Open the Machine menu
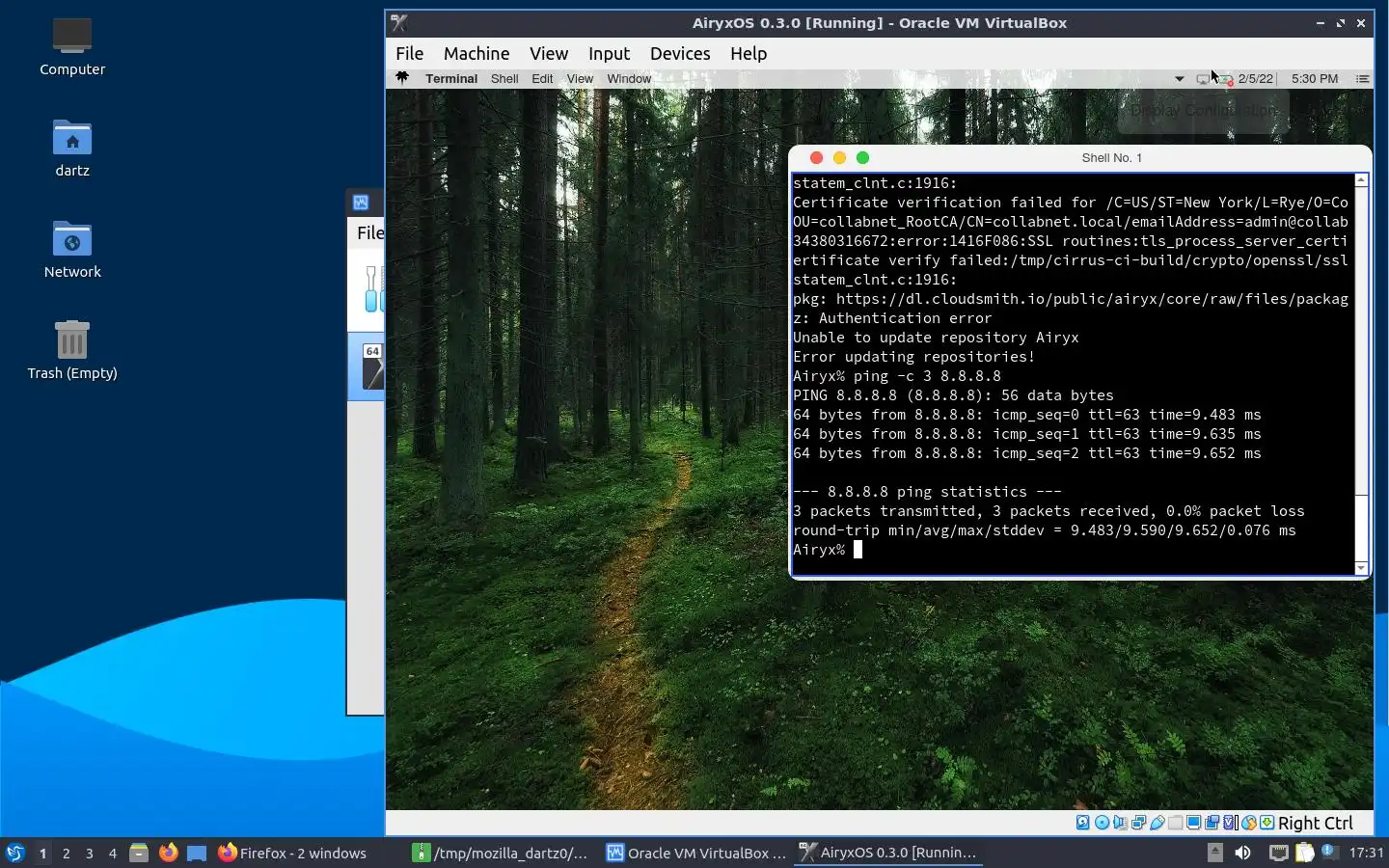Image resolution: width=1389 pixels, height=868 pixels. [477, 53]
